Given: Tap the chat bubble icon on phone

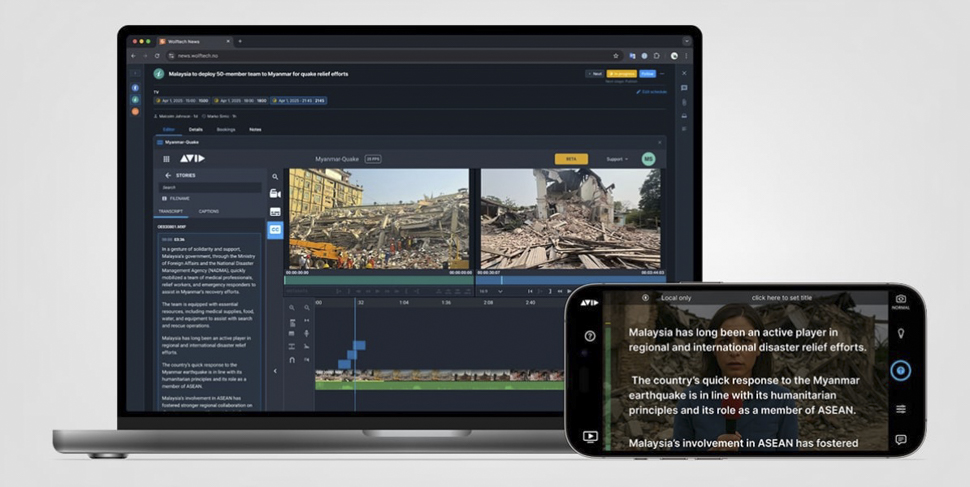Looking at the screenshot, I should [x=900, y=439].
